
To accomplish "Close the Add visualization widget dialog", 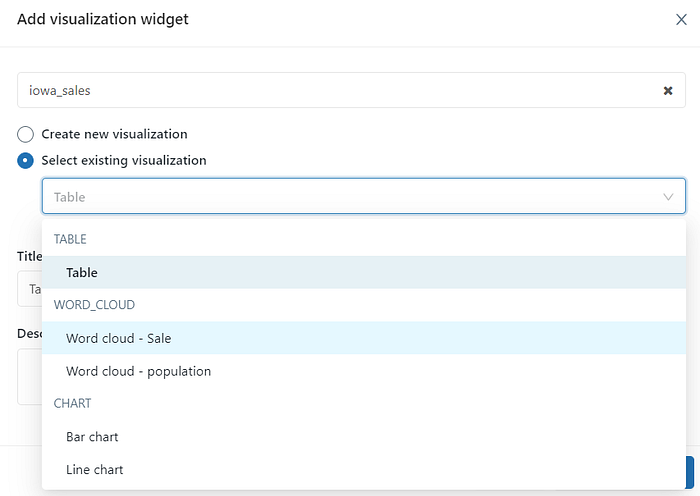I will (681, 20).
